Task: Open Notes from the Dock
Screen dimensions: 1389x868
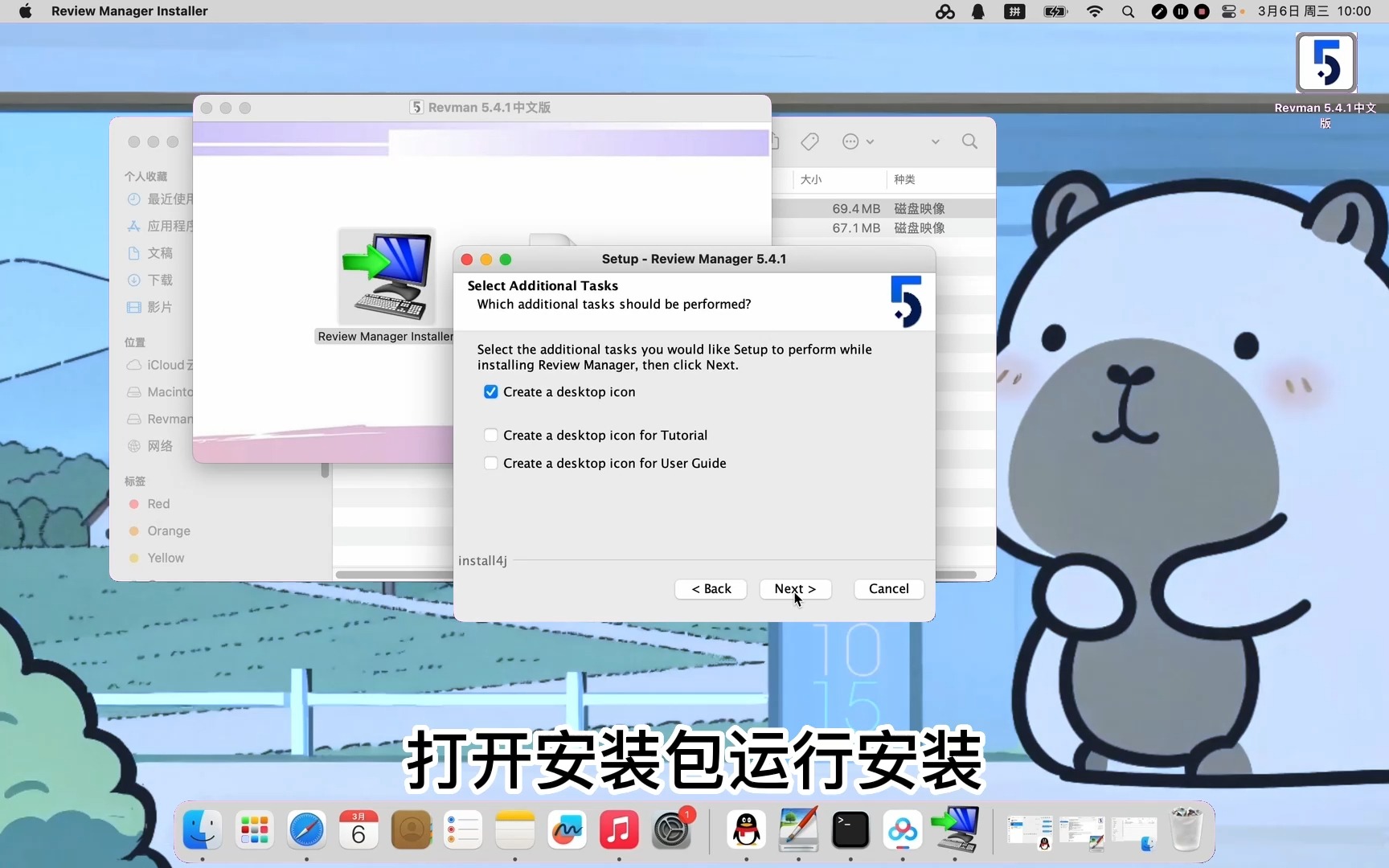Action: 515,830
